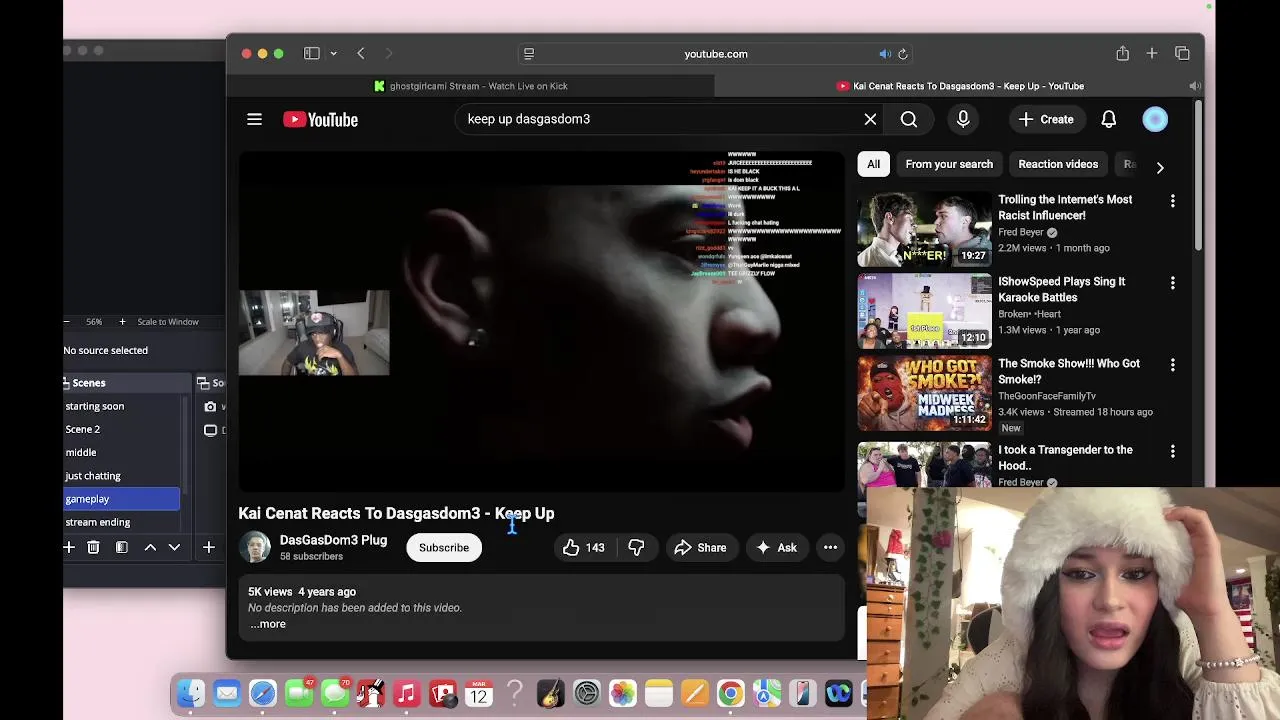Open the YouTube account avatar menu
This screenshot has height=720, width=1280.
[1155, 119]
